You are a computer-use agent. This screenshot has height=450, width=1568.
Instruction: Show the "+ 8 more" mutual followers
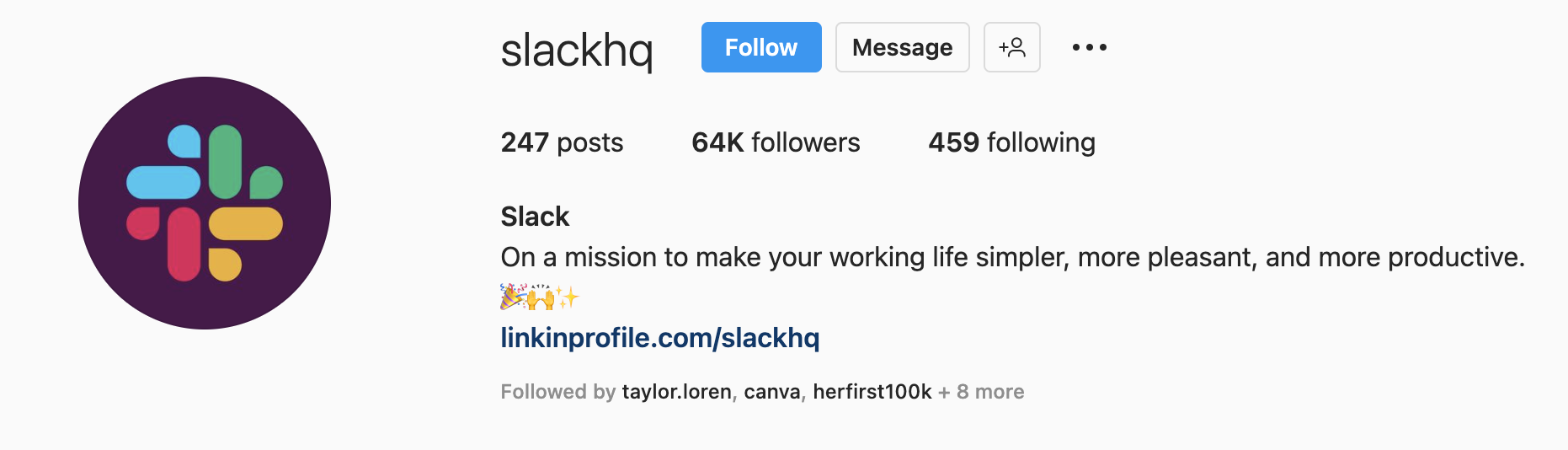tap(981, 392)
